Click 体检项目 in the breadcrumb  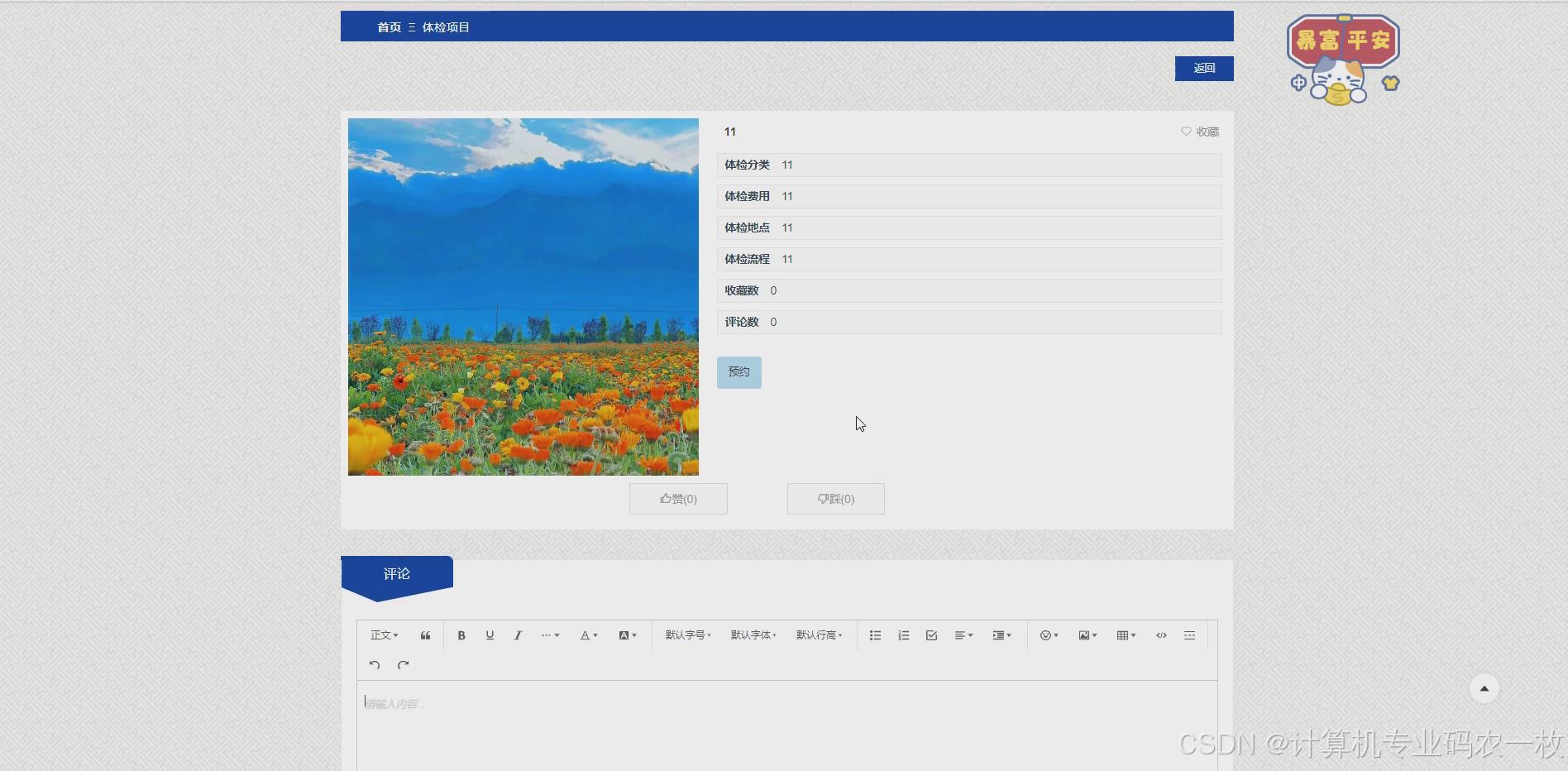click(446, 27)
